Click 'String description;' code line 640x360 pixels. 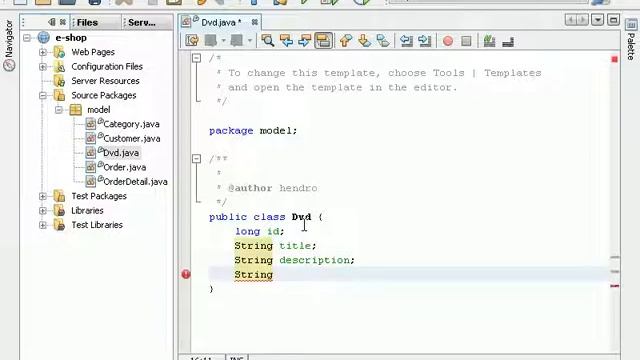[x=295, y=260]
